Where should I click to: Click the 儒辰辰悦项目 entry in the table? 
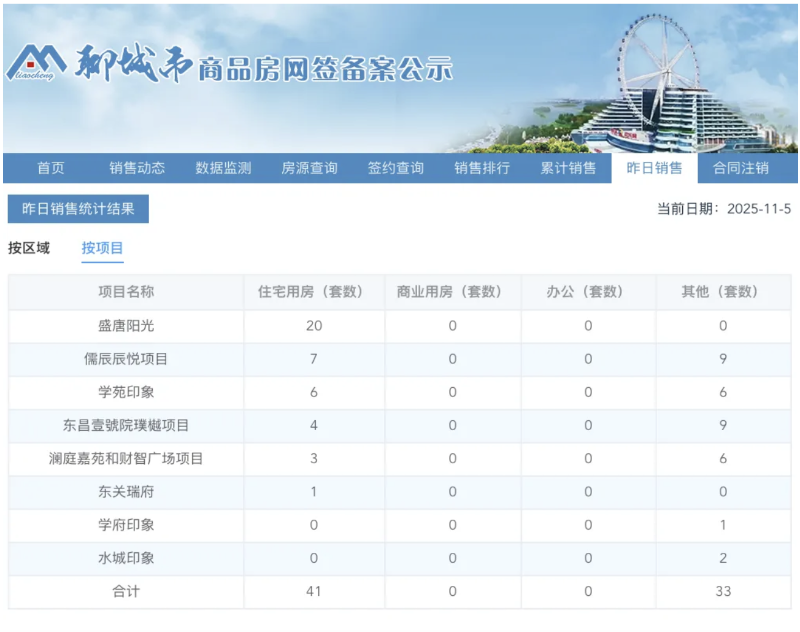[125, 359]
